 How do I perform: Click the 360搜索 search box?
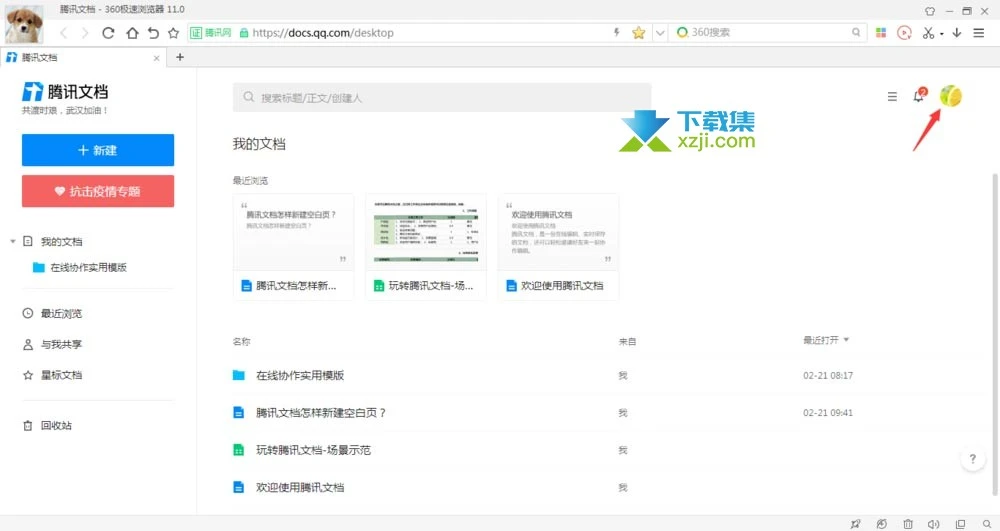click(768, 32)
